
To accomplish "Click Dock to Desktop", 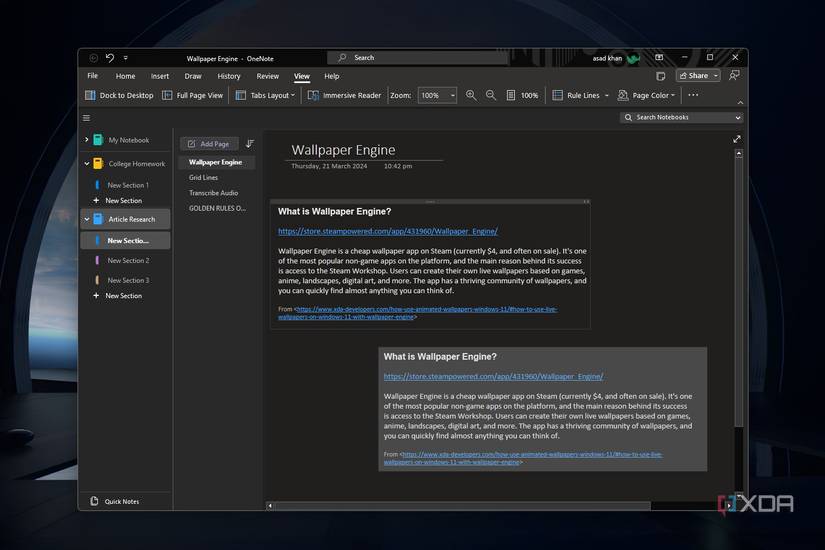I will tap(119, 95).
